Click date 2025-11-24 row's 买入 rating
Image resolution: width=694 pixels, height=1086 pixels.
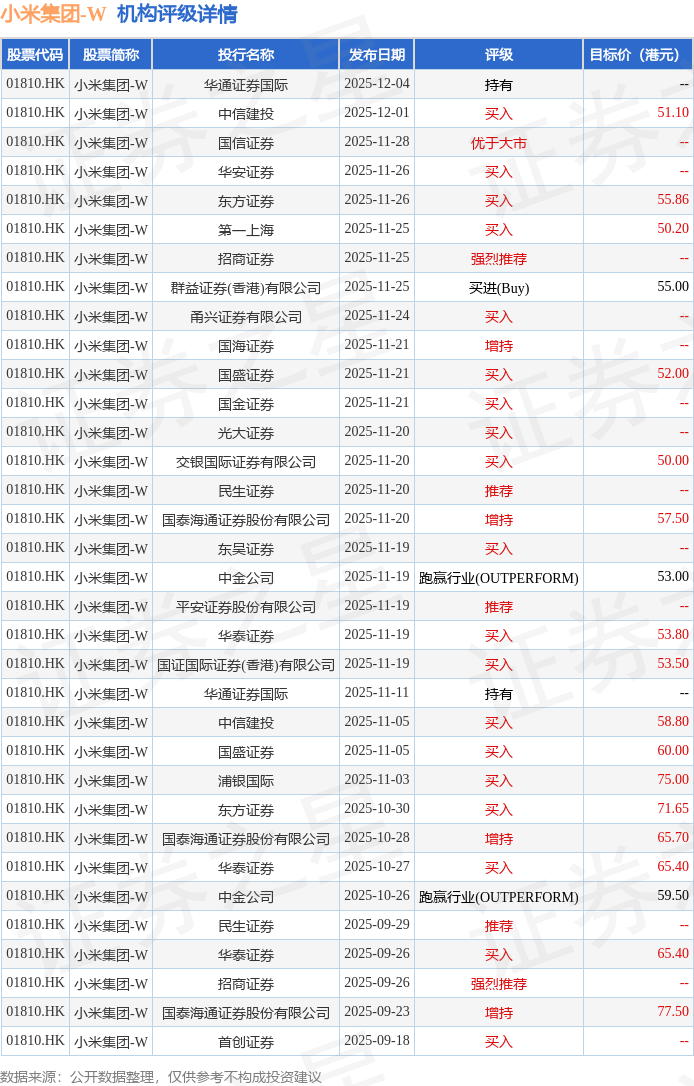499,317
